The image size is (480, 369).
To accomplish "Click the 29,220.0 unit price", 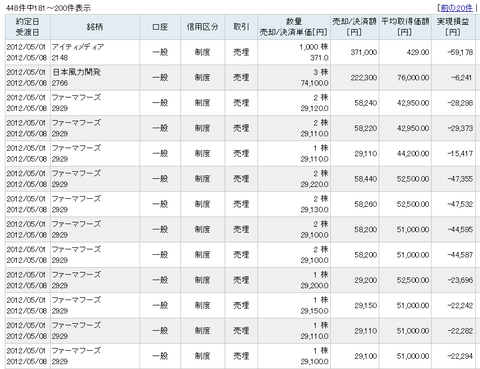I will point(314,184).
